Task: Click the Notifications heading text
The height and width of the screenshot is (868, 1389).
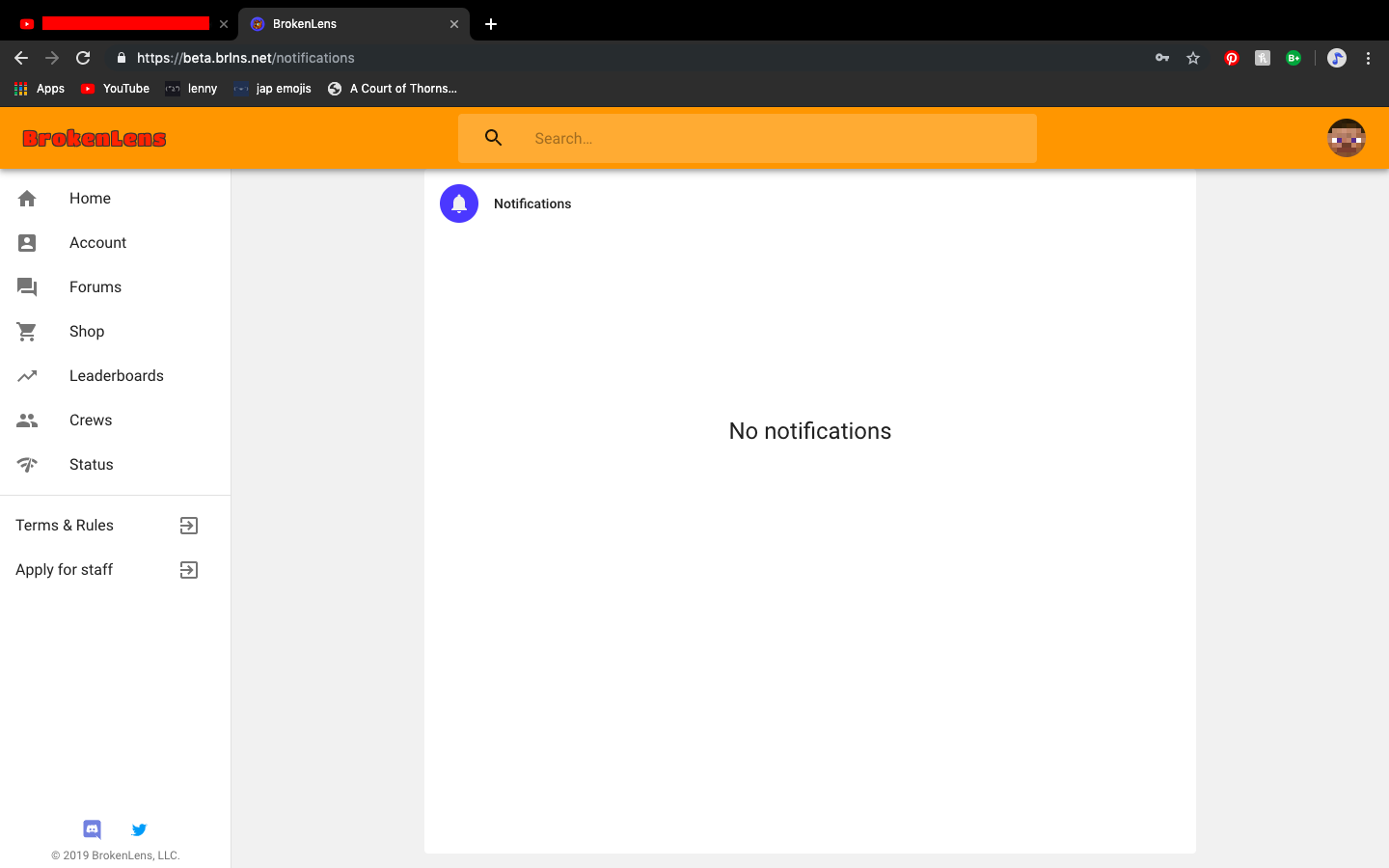Action: point(532,203)
